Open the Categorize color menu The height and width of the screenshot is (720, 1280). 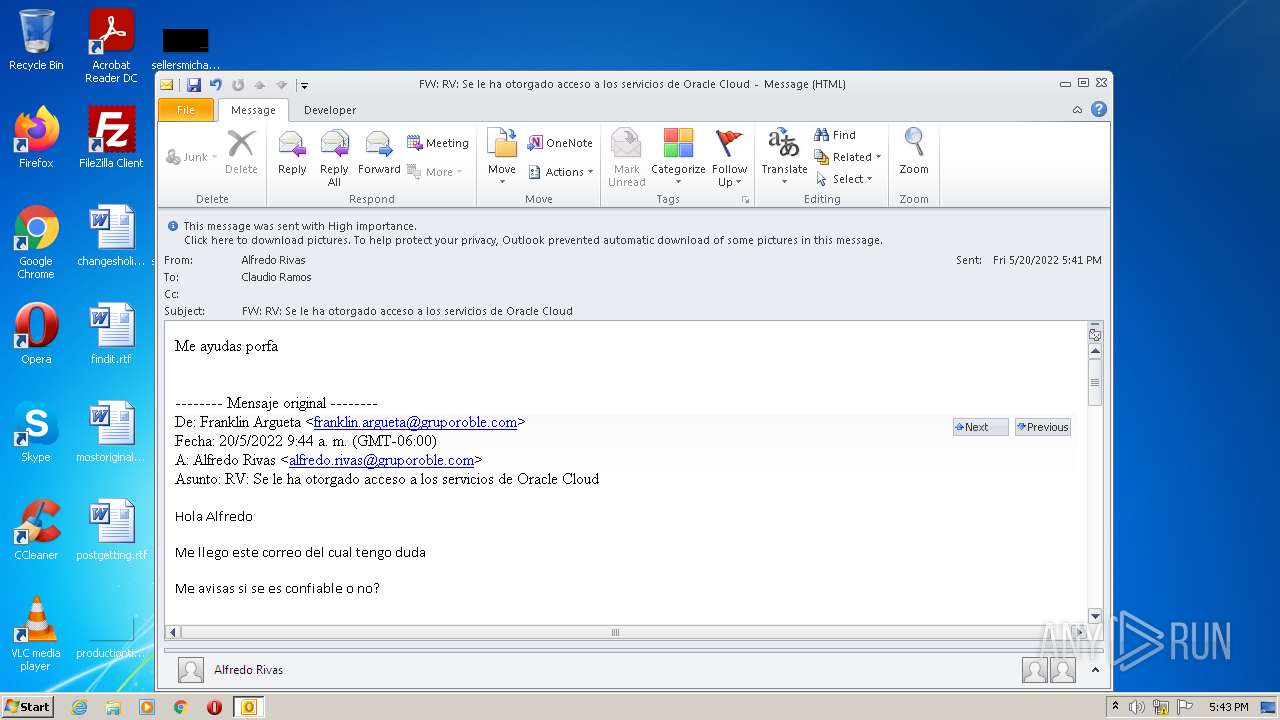click(x=678, y=157)
